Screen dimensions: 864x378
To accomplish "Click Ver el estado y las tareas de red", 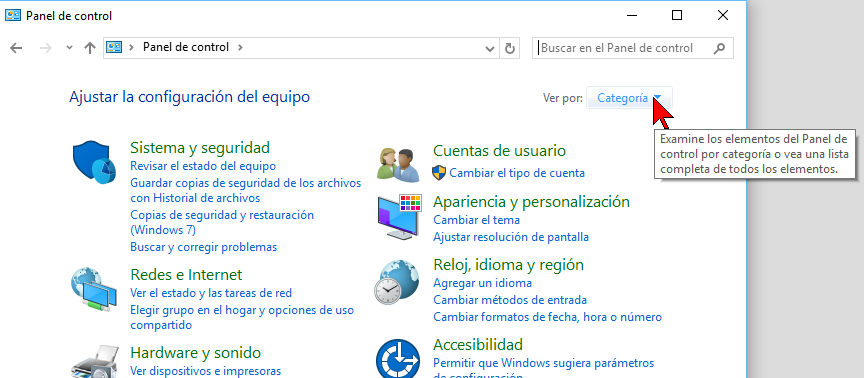I will coord(211,293).
